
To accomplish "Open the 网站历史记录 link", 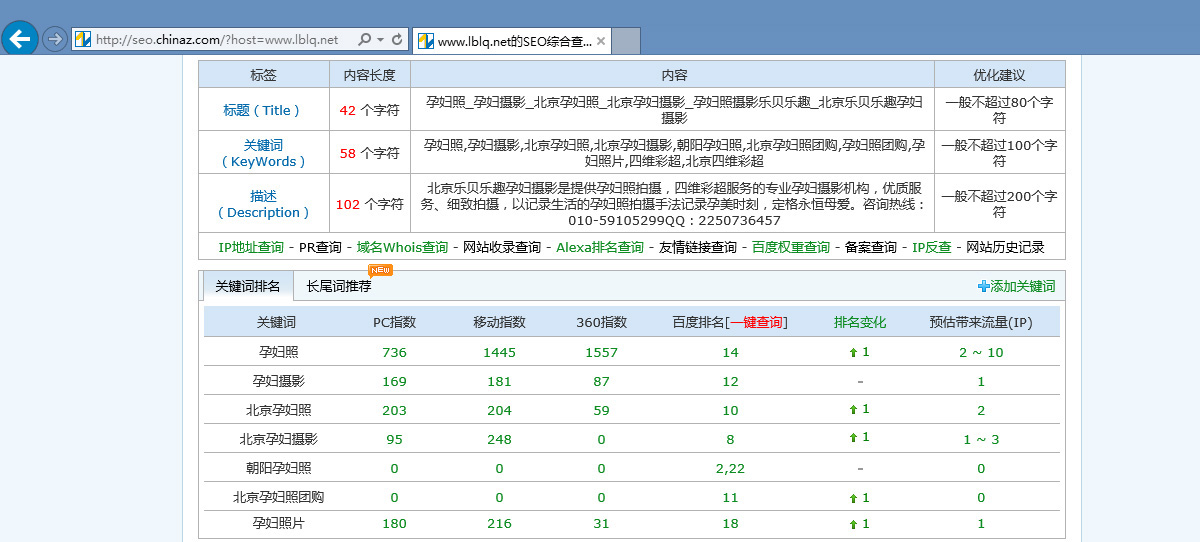I will point(1005,247).
